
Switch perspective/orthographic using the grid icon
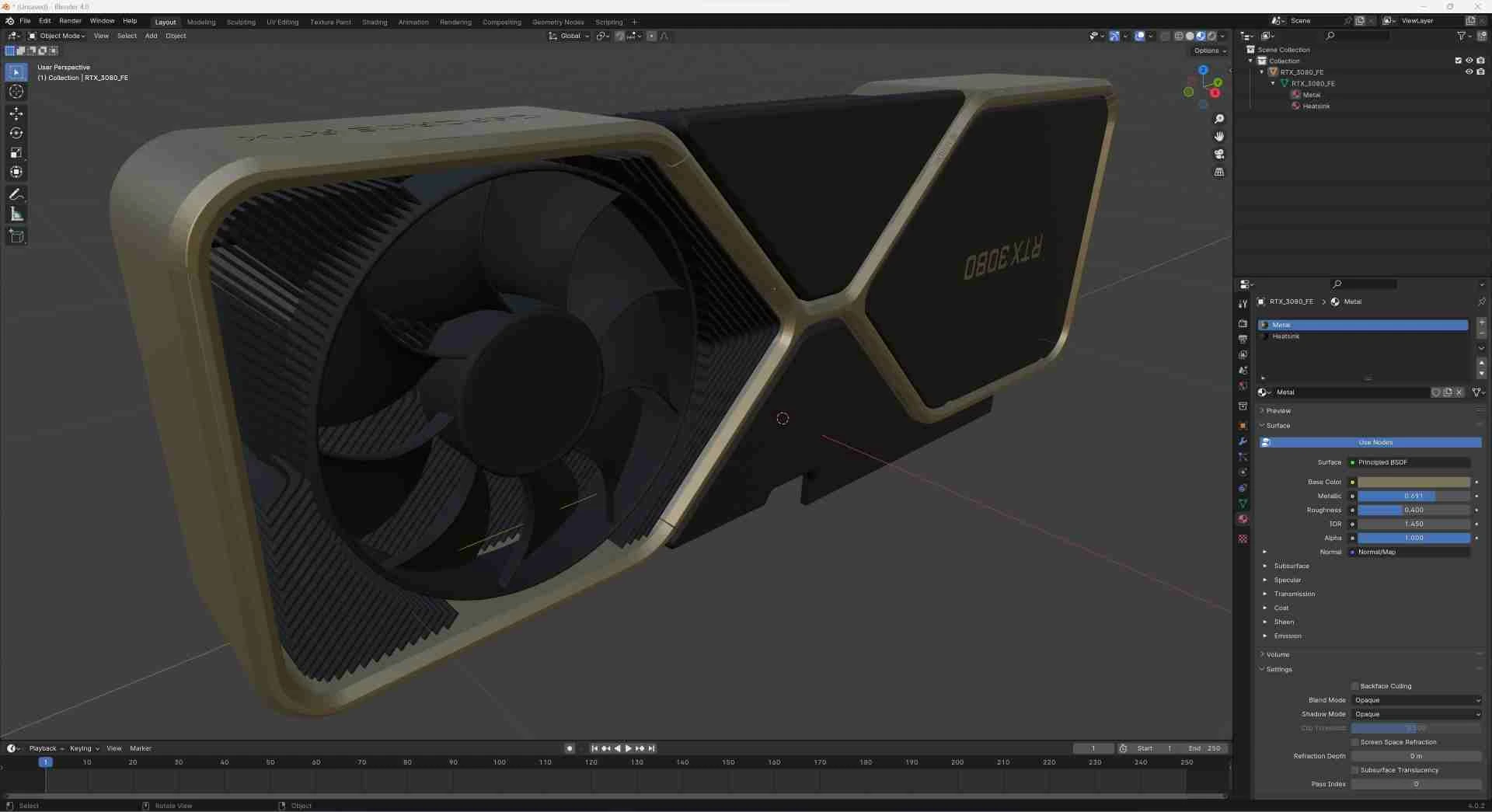1219,172
